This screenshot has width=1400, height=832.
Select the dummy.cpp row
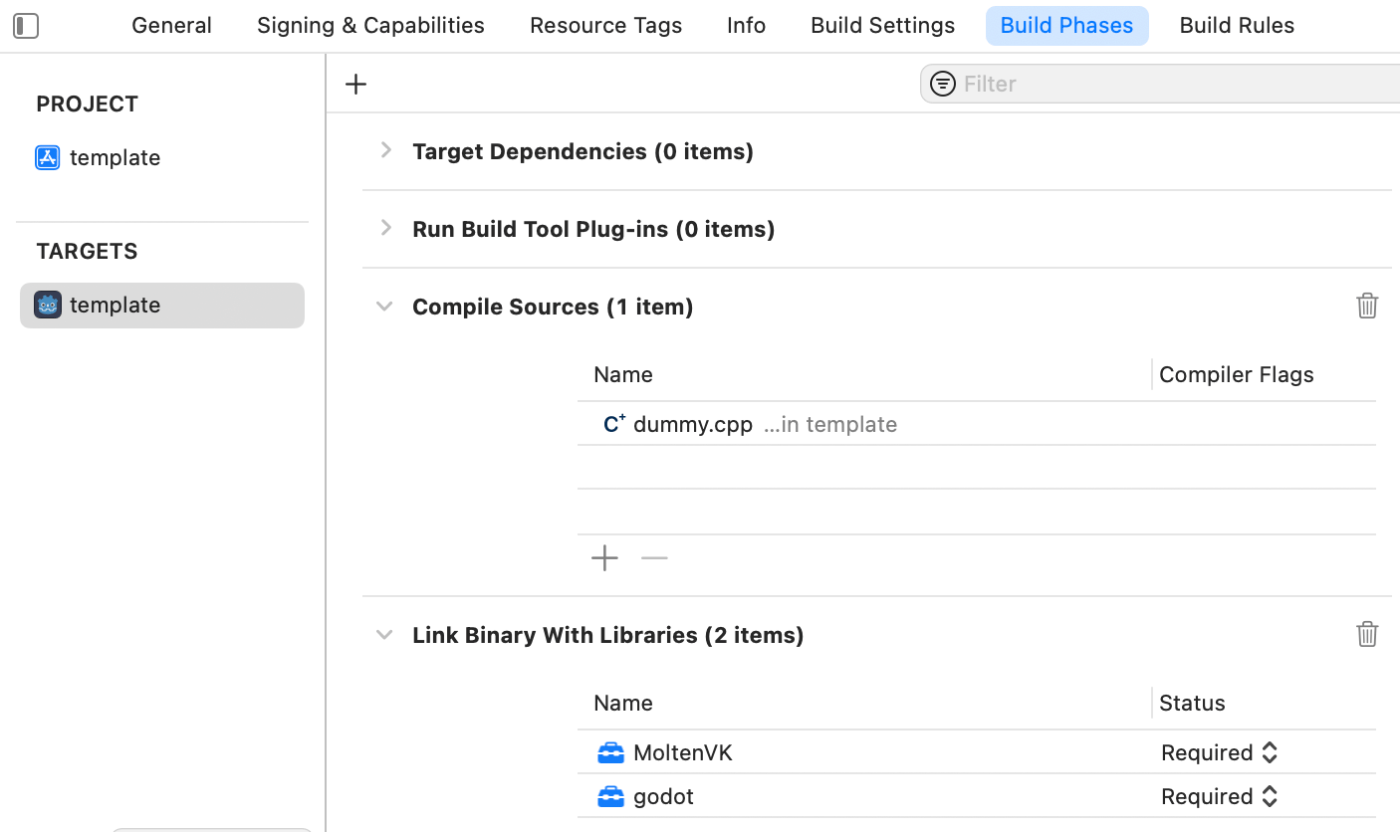976,424
